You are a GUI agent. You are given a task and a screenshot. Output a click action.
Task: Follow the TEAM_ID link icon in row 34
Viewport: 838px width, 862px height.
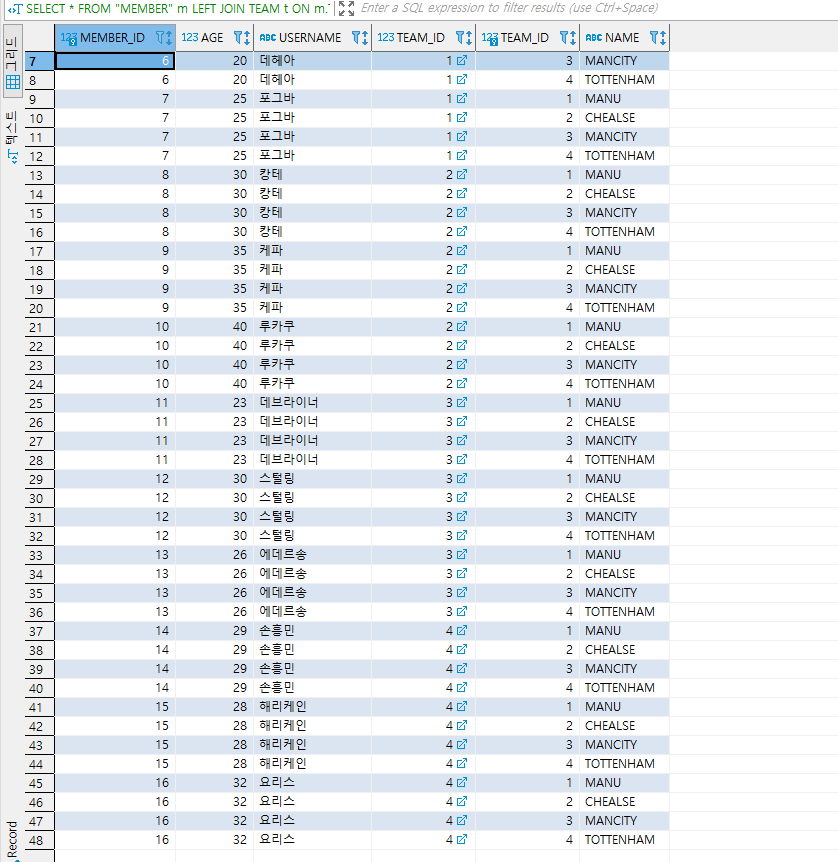coord(462,573)
